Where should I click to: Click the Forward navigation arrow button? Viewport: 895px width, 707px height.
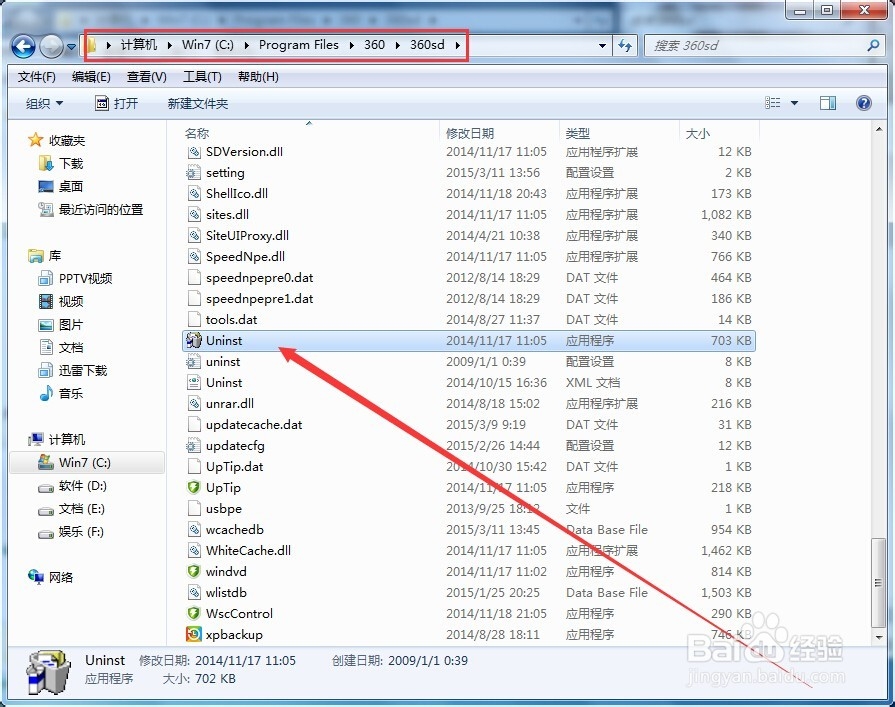click(51, 46)
